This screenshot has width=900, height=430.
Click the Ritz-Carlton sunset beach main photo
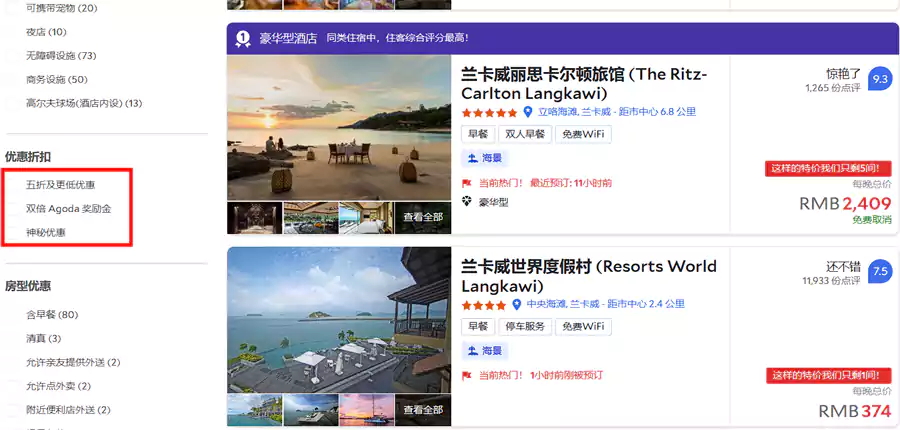338,127
